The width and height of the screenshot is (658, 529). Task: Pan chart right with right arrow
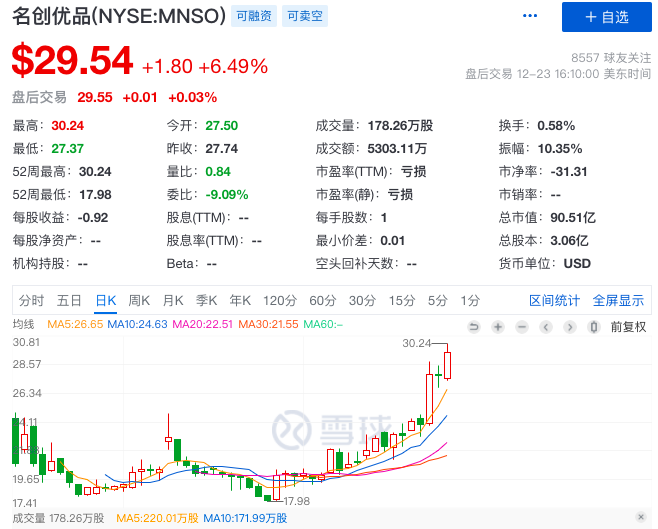click(x=570, y=327)
